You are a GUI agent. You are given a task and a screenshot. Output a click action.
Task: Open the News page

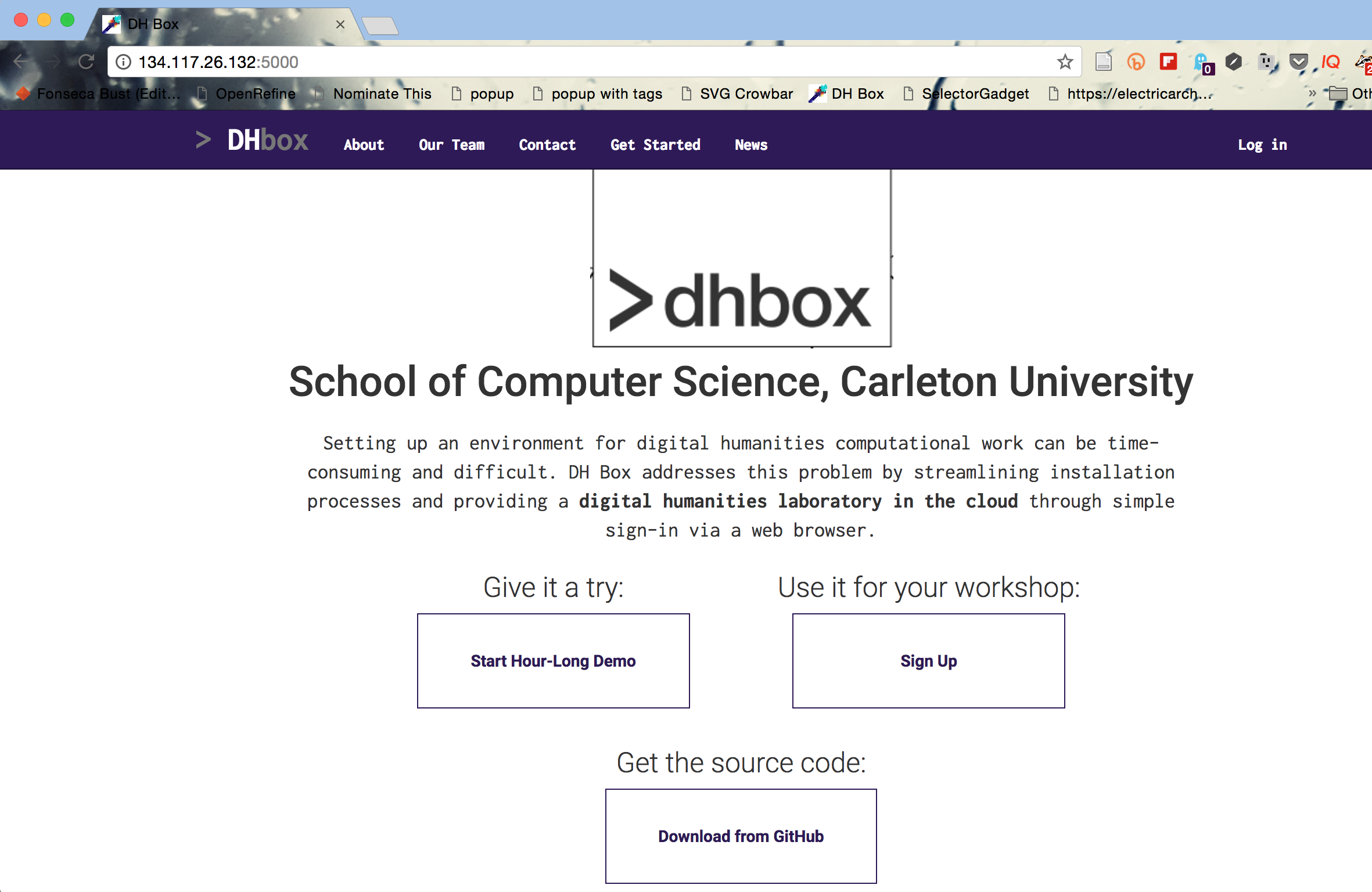click(751, 145)
